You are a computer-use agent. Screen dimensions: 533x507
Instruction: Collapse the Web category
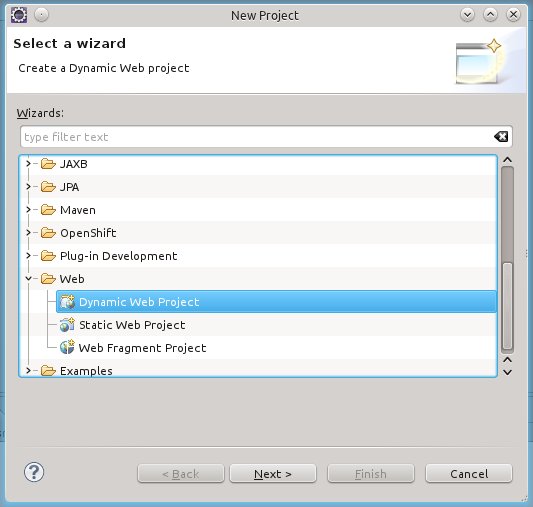tap(29, 279)
